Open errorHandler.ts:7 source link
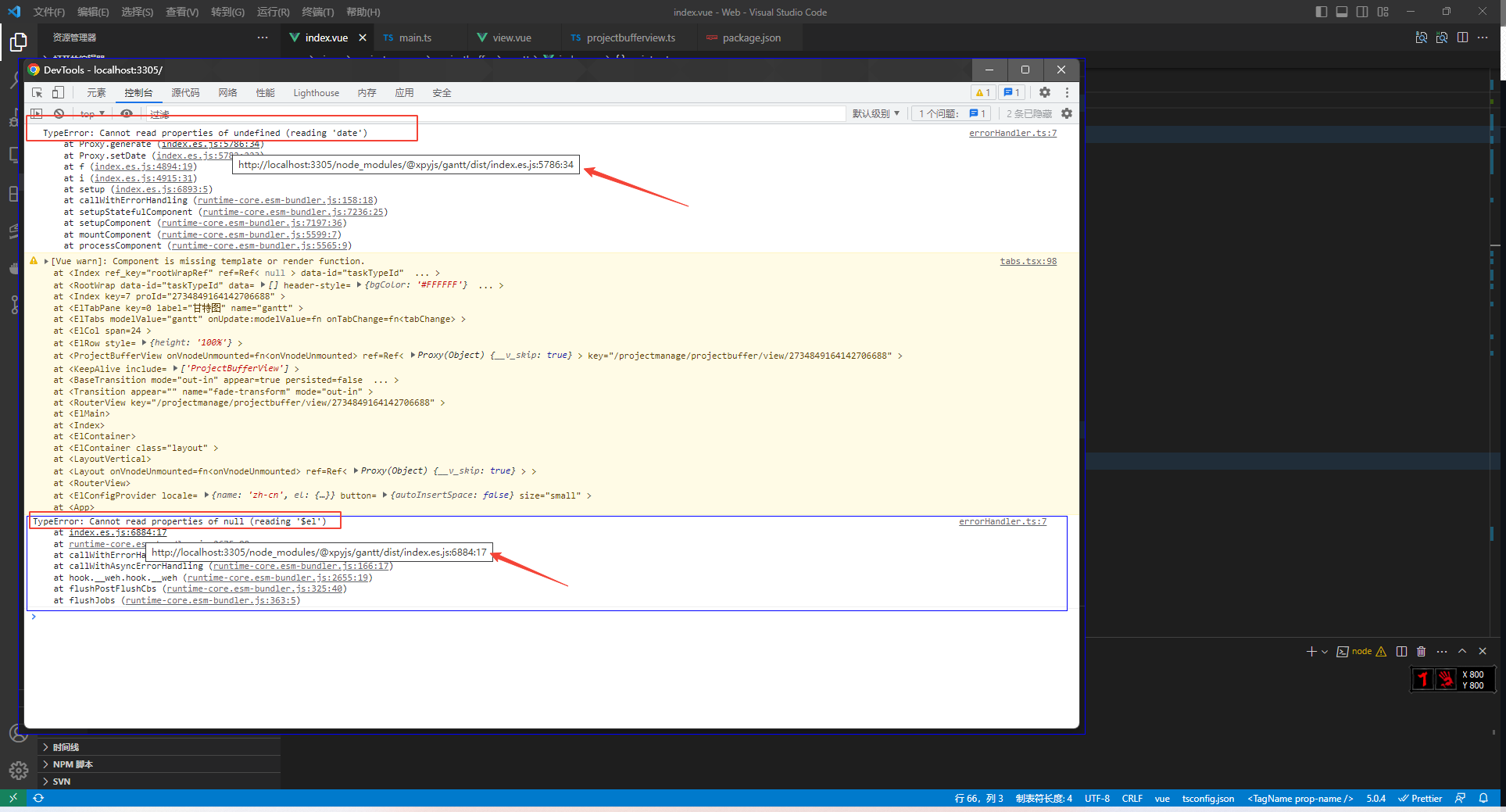The width and height of the screenshot is (1506, 812). [1013, 133]
